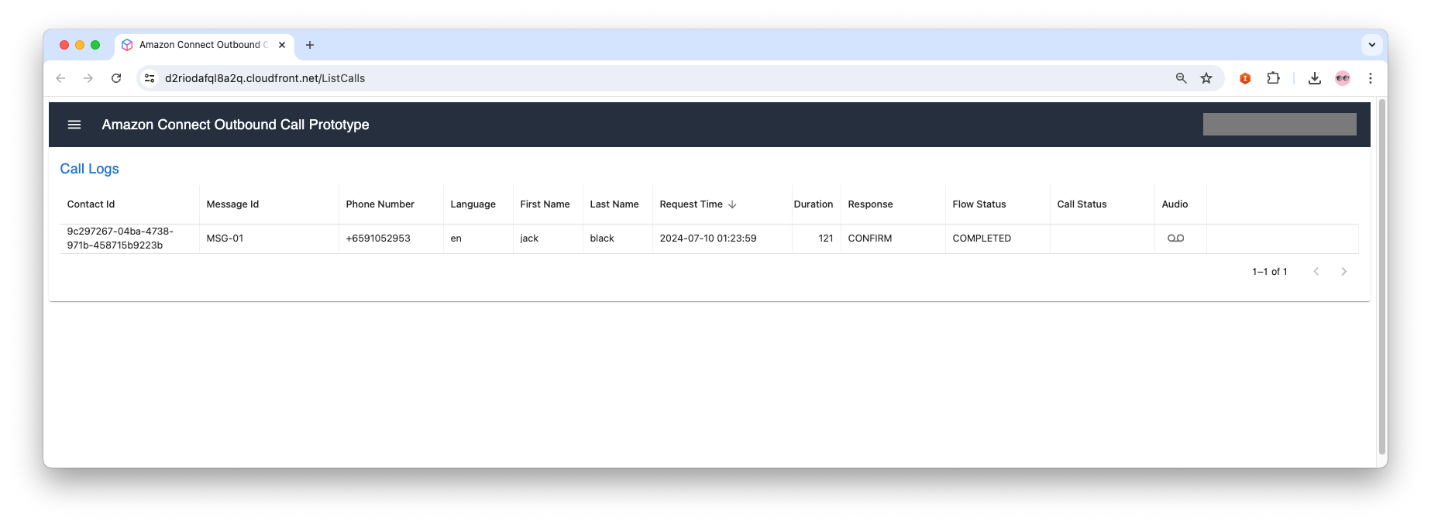The width and height of the screenshot is (1431, 525).
Task: Open the Chrome three-dot menu
Action: (1370, 78)
